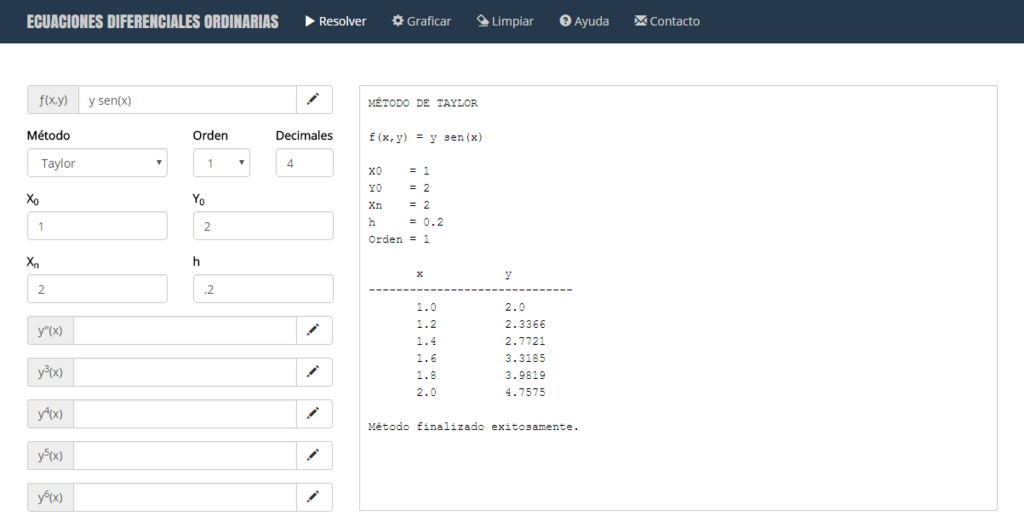This screenshot has width=1024, height=522.
Task: Click the h step size input
Action: (x=263, y=289)
